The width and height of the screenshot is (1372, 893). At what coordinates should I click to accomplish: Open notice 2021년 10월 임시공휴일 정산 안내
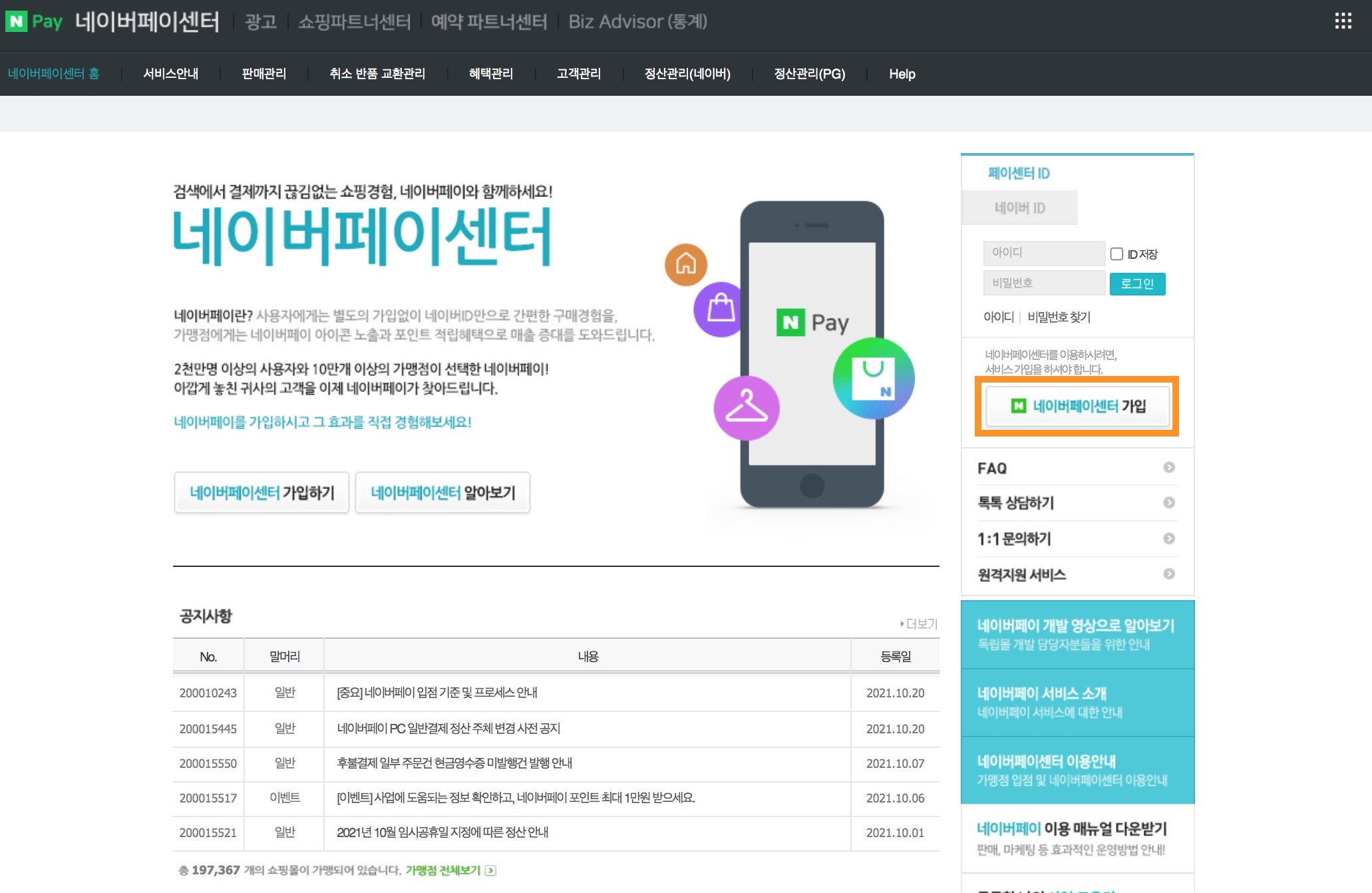coord(442,832)
